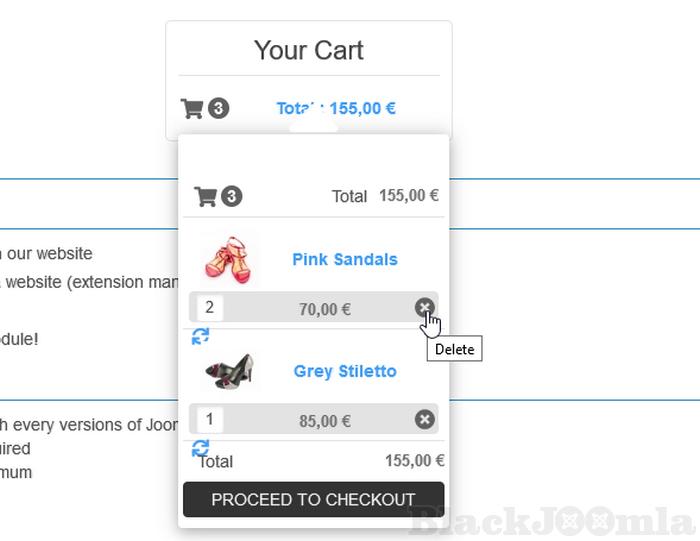
Task: Open the blue Total: 155,00 € link
Action: click(x=336, y=108)
